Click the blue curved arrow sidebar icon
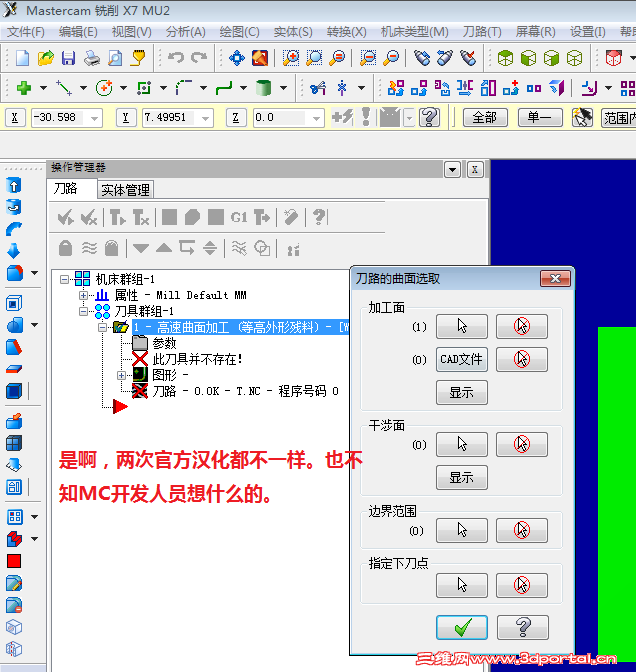Image resolution: width=636 pixels, height=672 pixels. 14,229
